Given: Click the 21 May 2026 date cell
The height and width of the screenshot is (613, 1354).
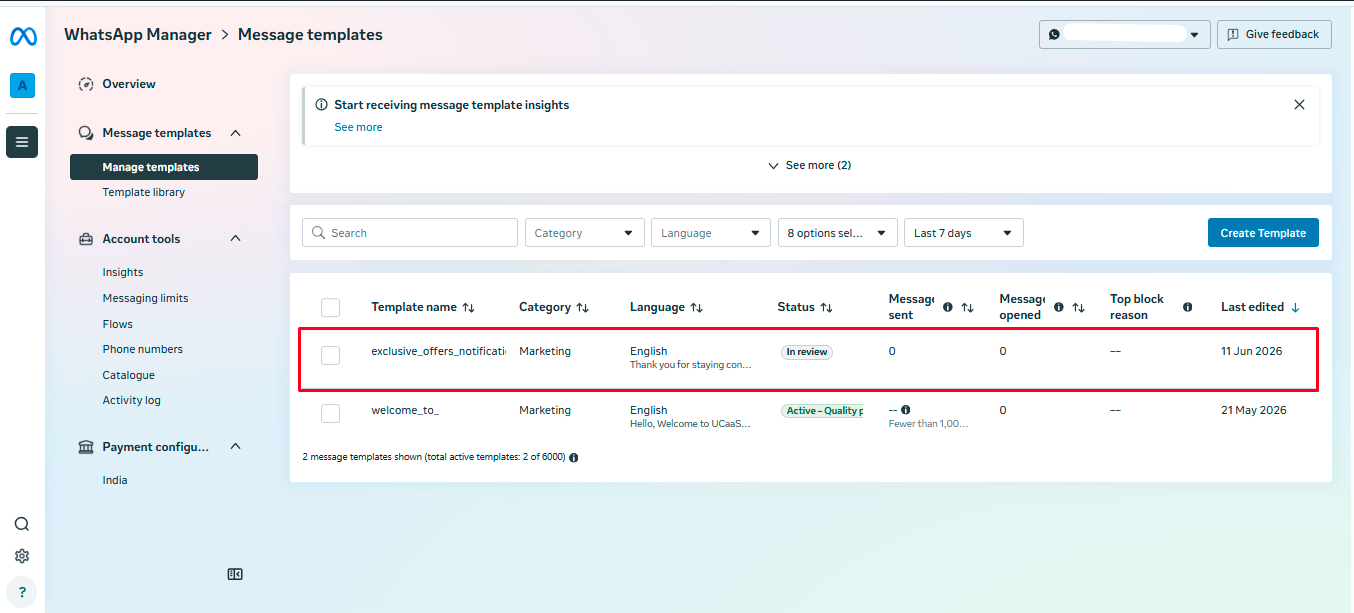Looking at the screenshot, I should click(1253, 410).
